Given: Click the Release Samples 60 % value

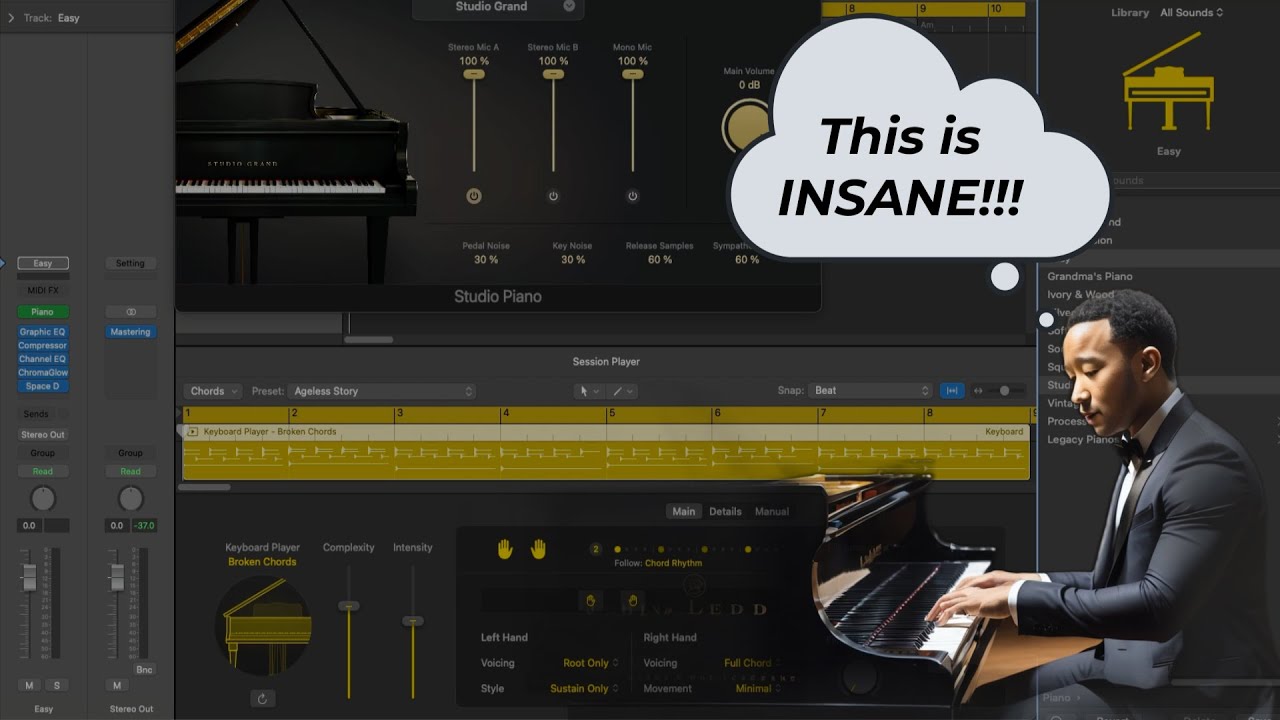Looking at the screenshot, I should point(660,260).
